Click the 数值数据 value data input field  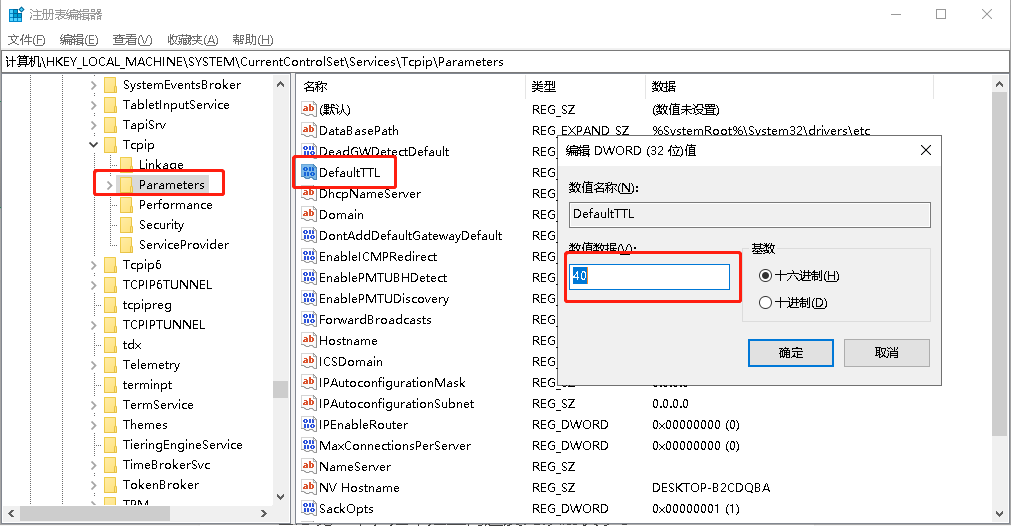[650, 277]
